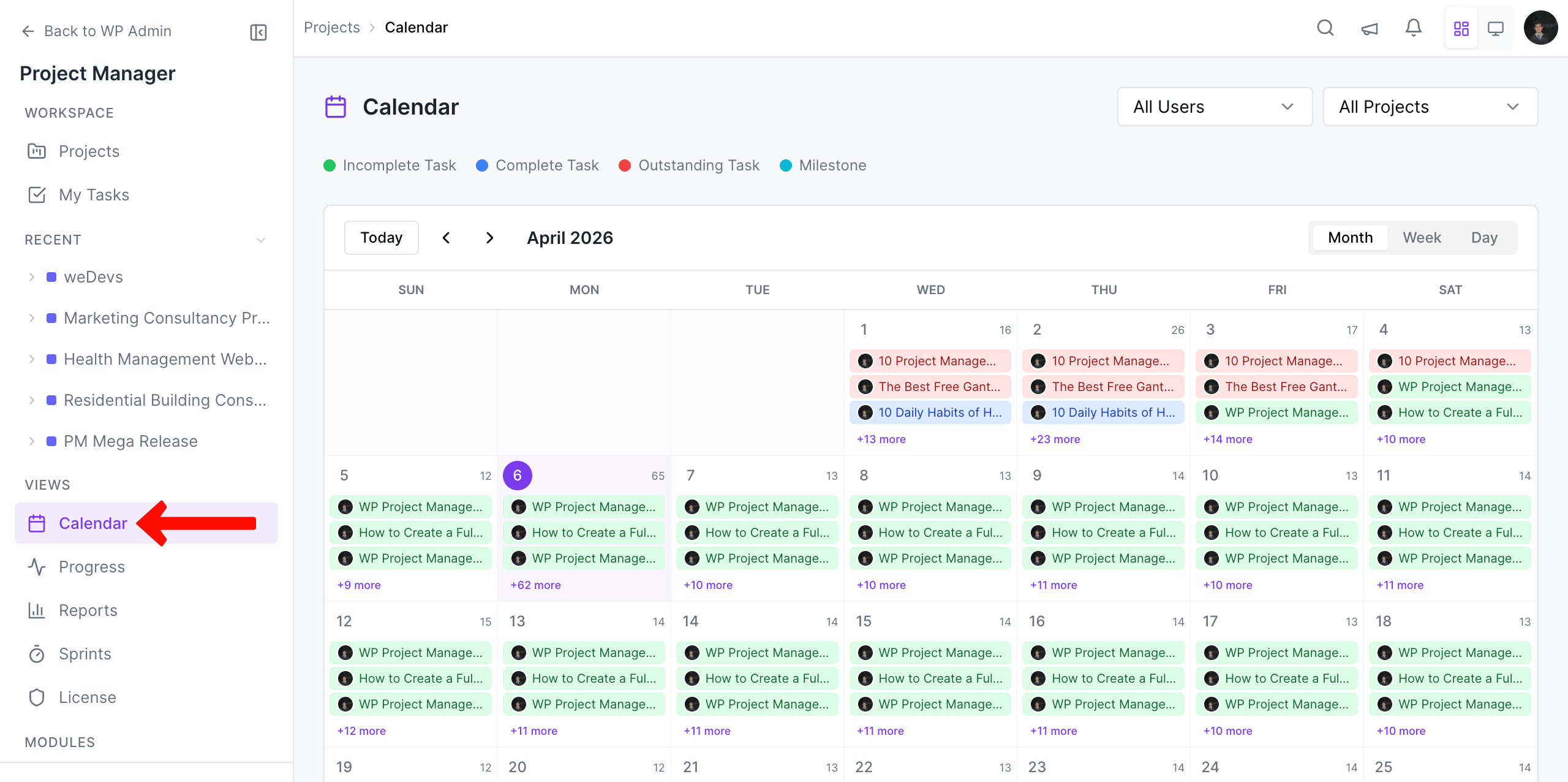Viewport: 1568px width, 782px height.
Task: Open the Sprints stopwatch icon
Action: click(37, 653)
